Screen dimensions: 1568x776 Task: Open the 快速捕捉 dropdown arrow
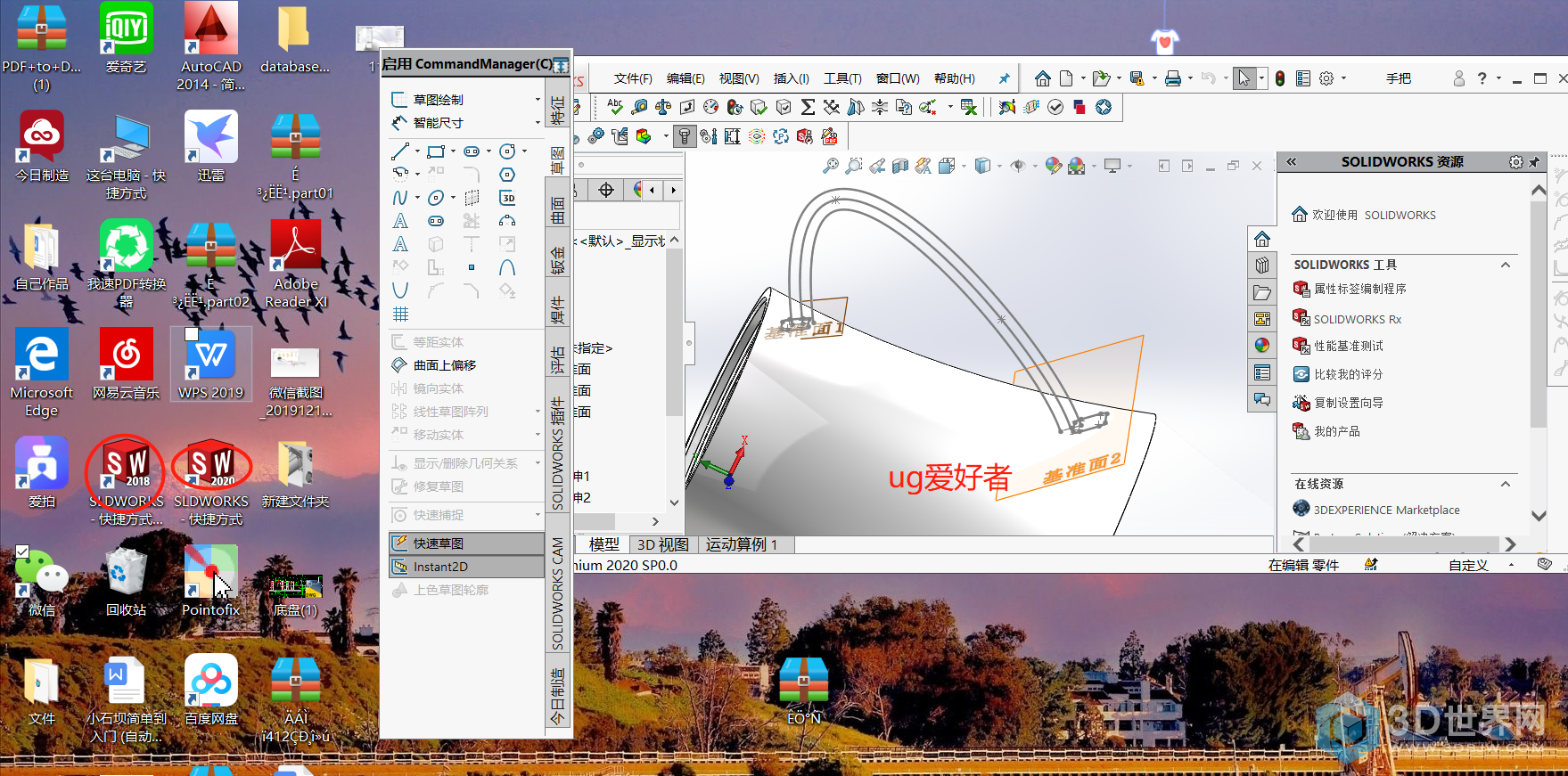click(x=538, y=515)
